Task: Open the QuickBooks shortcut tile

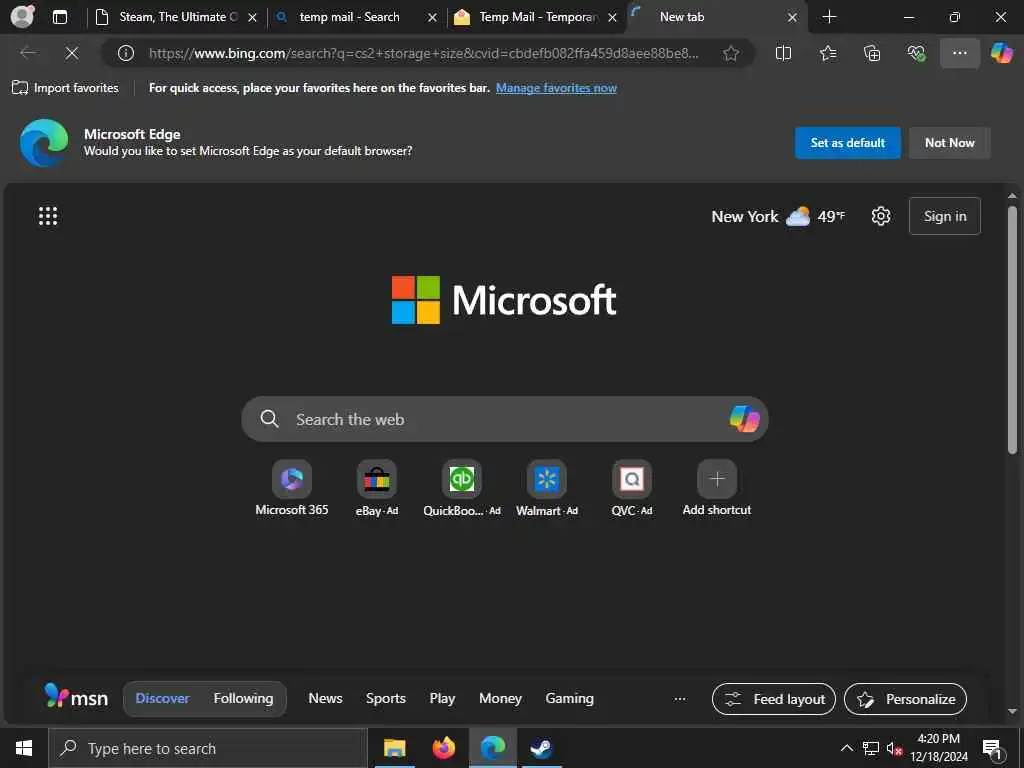Action: [462, 488]
